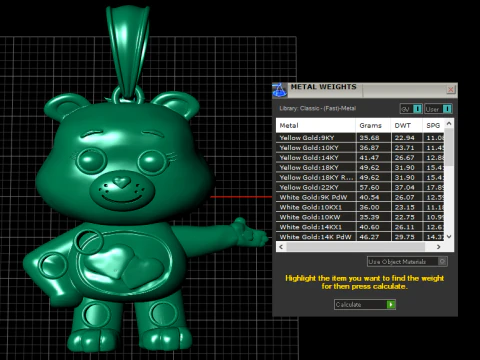Select the White Gold:10KX1 row

pyautogui.click(x=360, y=207)
